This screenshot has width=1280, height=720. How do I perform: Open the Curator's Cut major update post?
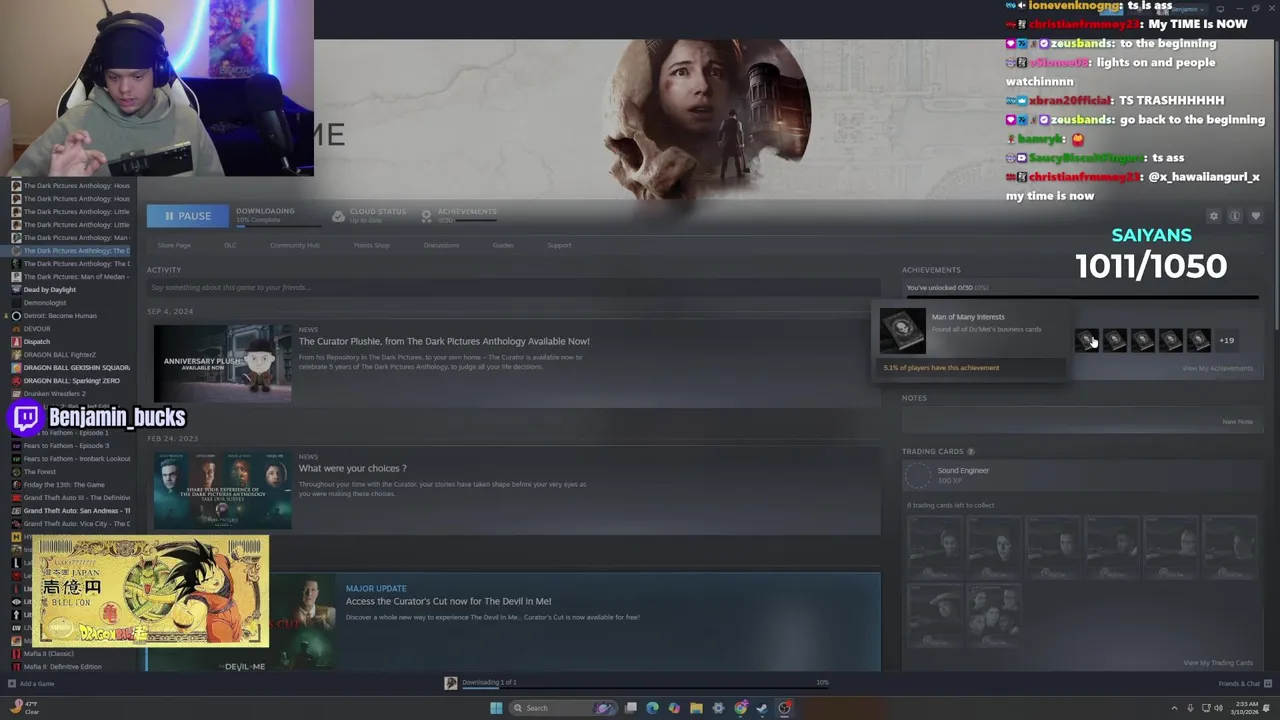click(x=448, y=601)
